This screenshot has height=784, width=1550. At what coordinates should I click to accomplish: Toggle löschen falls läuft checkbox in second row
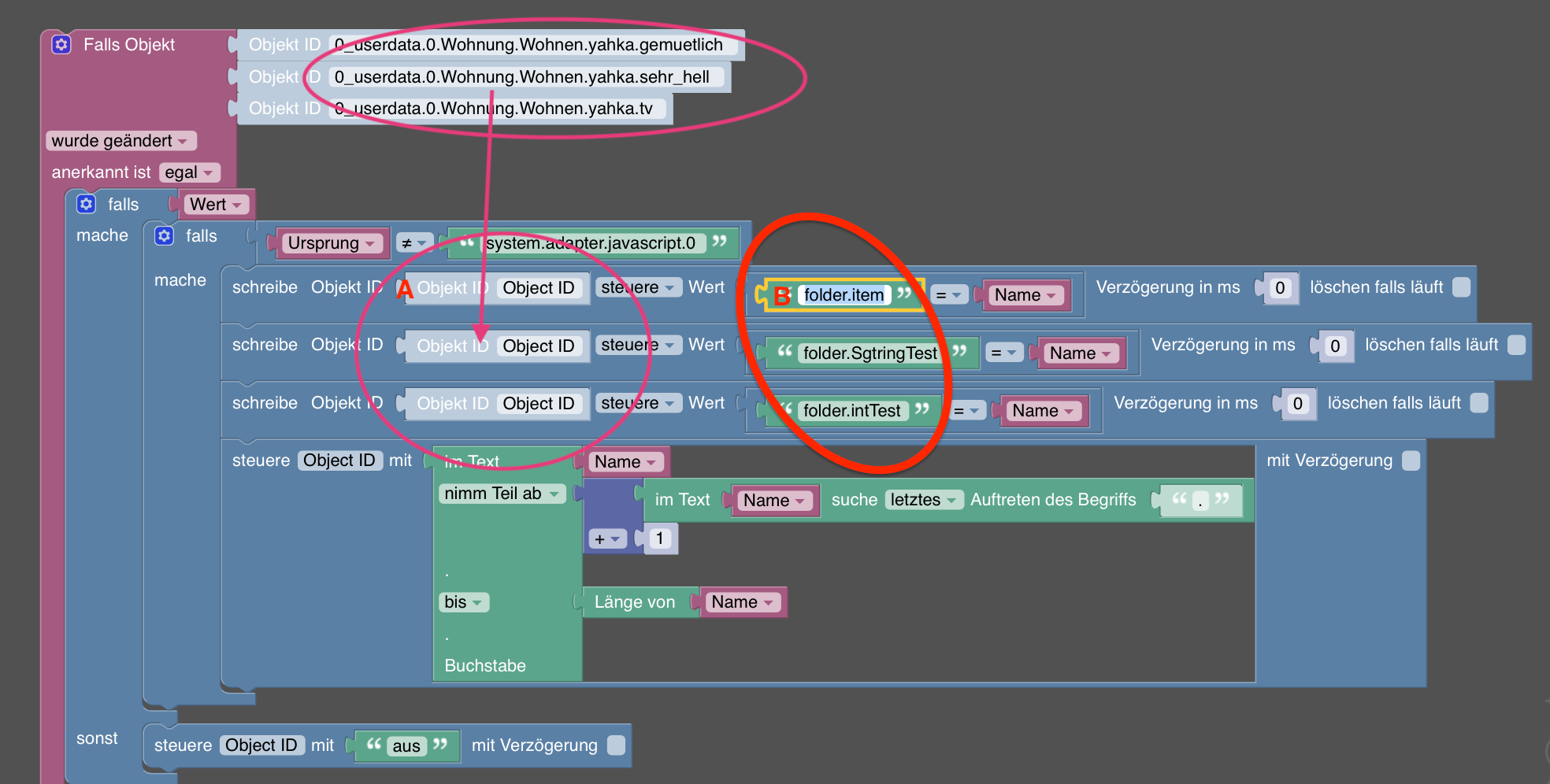tap(1516, 345)
